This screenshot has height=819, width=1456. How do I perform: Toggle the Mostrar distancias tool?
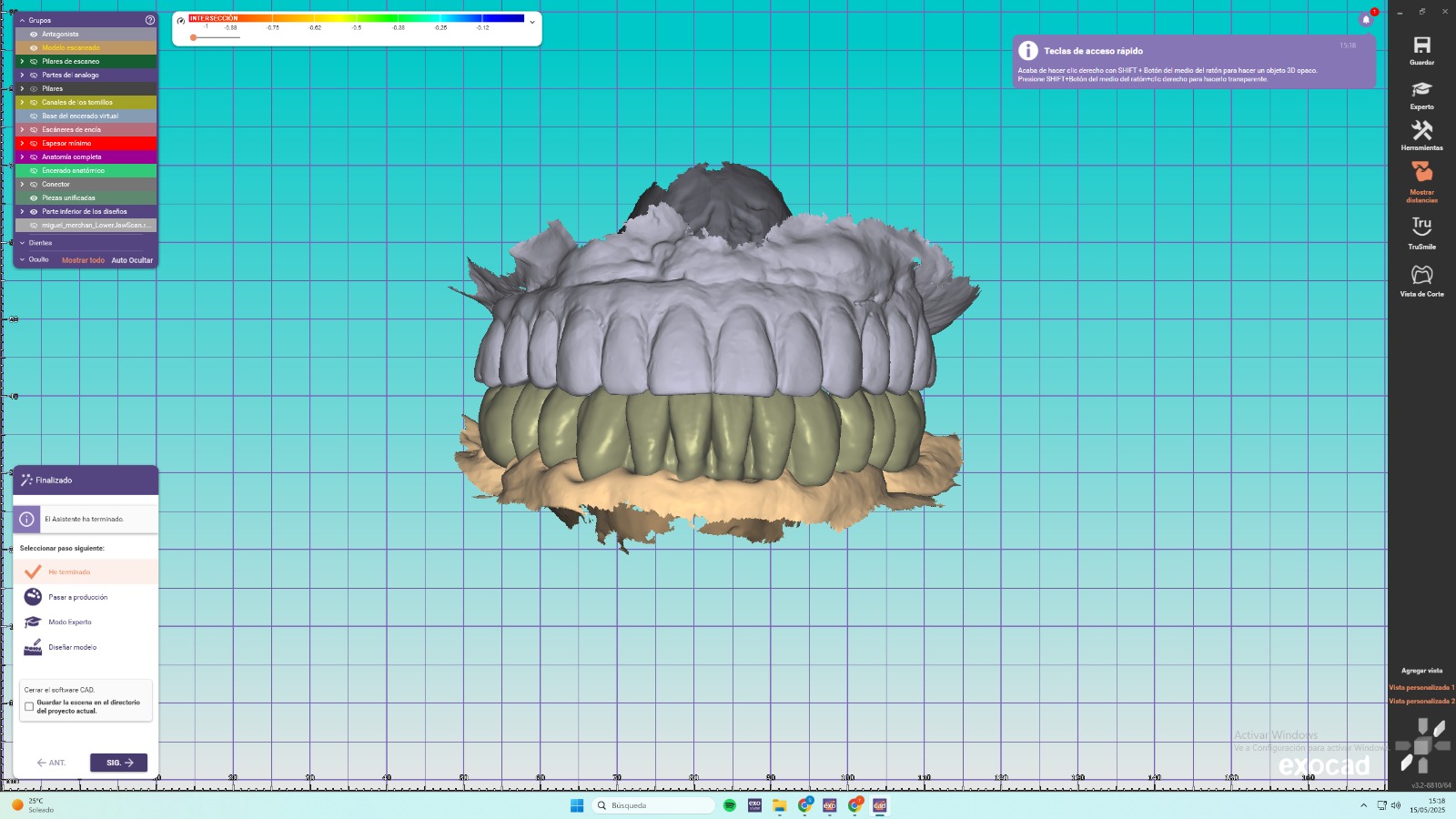pos(1421,173)
